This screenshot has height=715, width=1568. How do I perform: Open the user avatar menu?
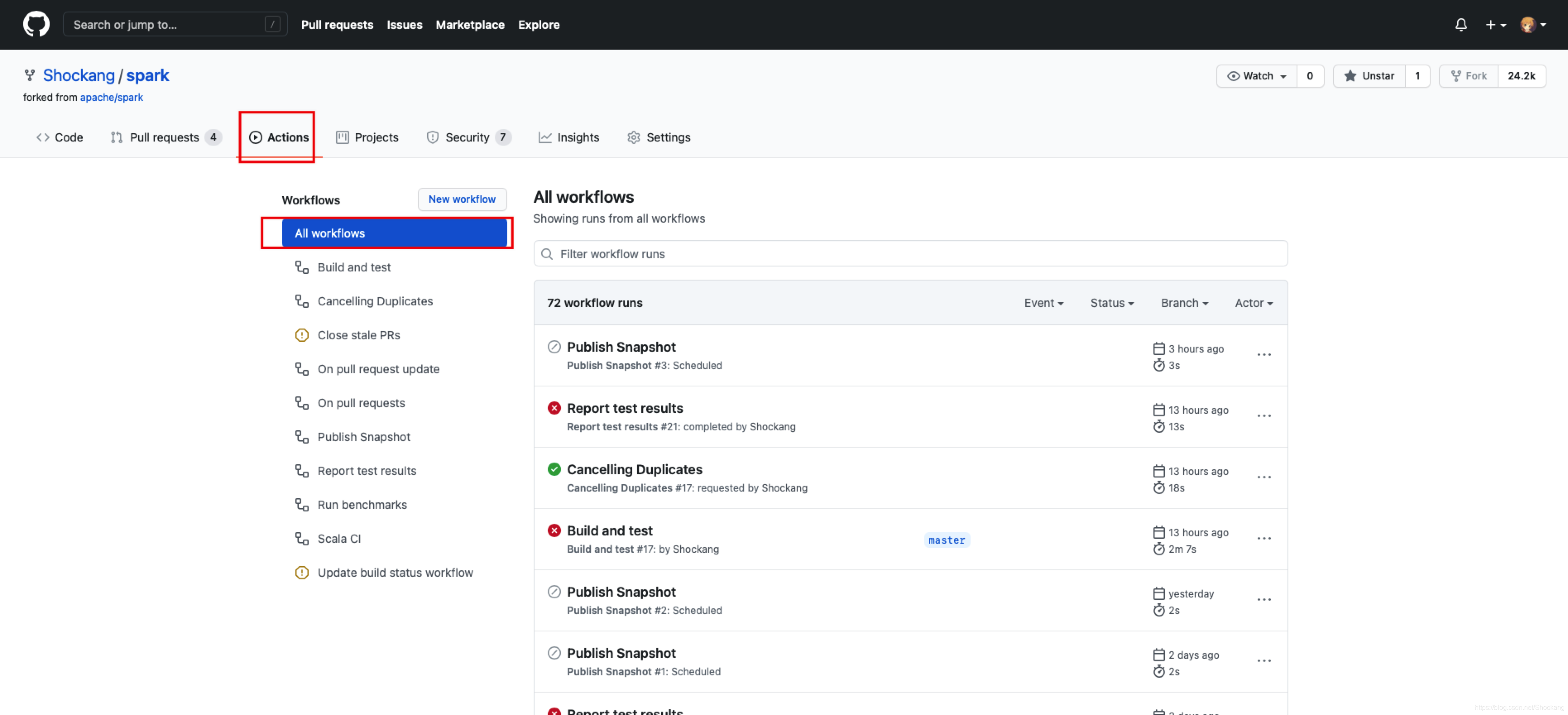tap(1533, 24)
